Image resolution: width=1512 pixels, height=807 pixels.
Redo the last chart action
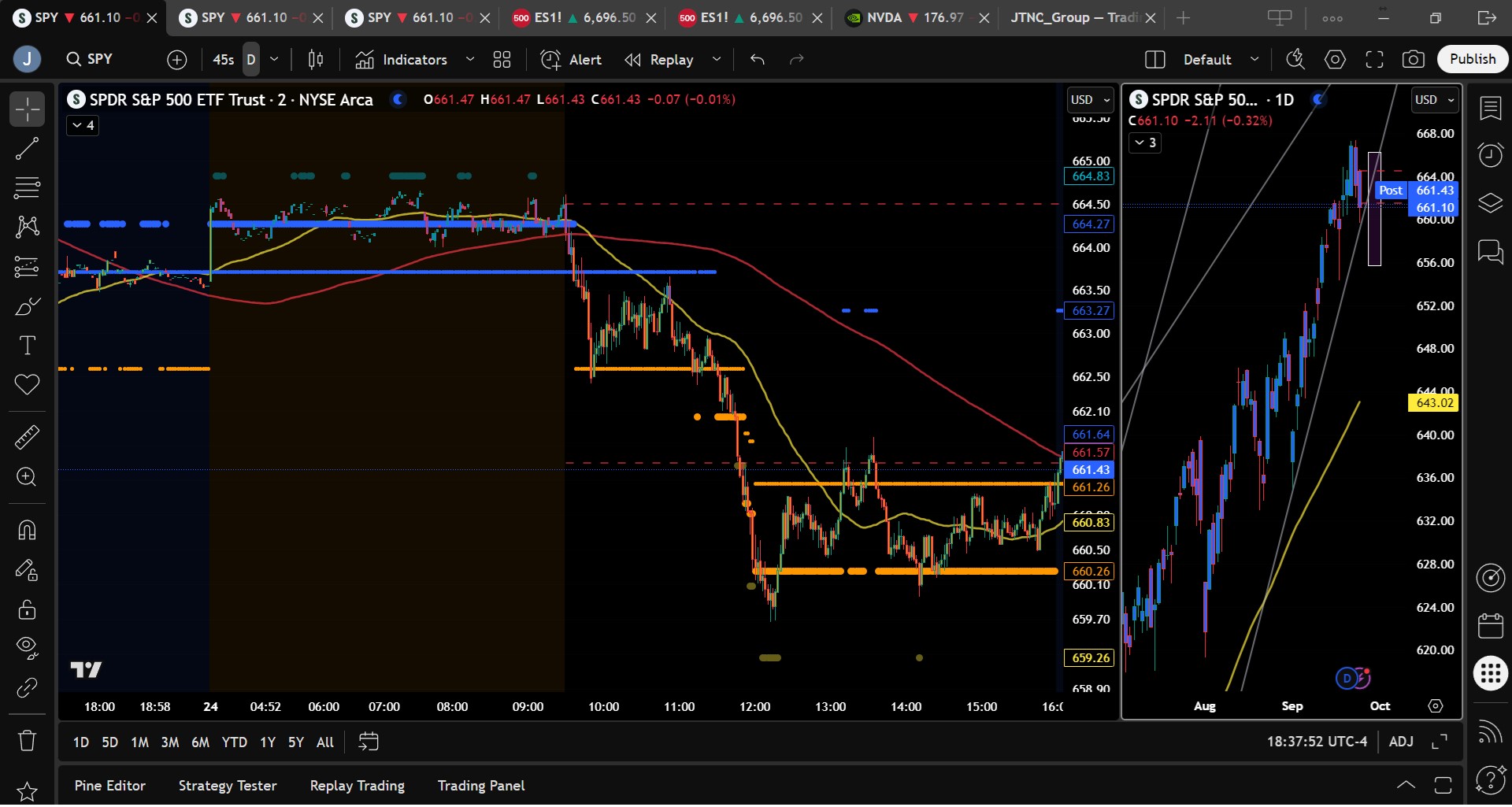click(797, 60)
